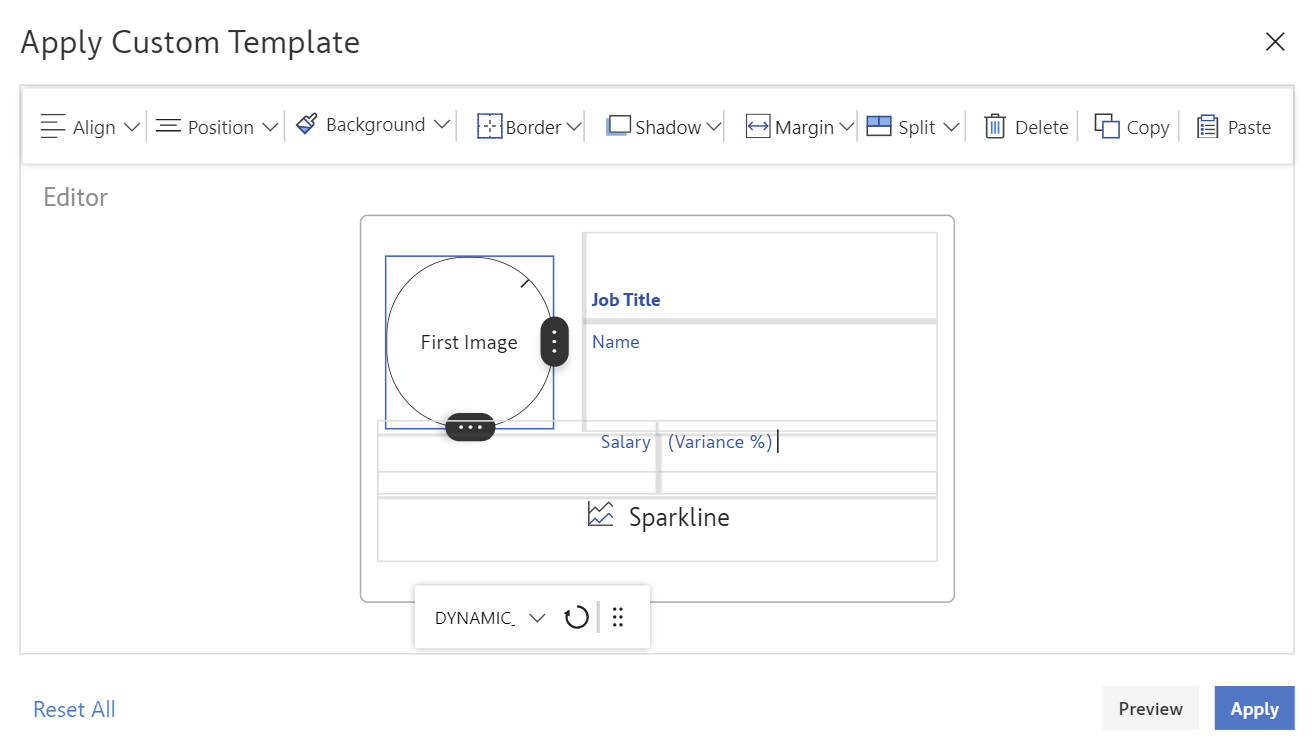Screen dimensions: 1314x744
Task: Expand the Border options dropdown
Action: click(x=574, y=128)
